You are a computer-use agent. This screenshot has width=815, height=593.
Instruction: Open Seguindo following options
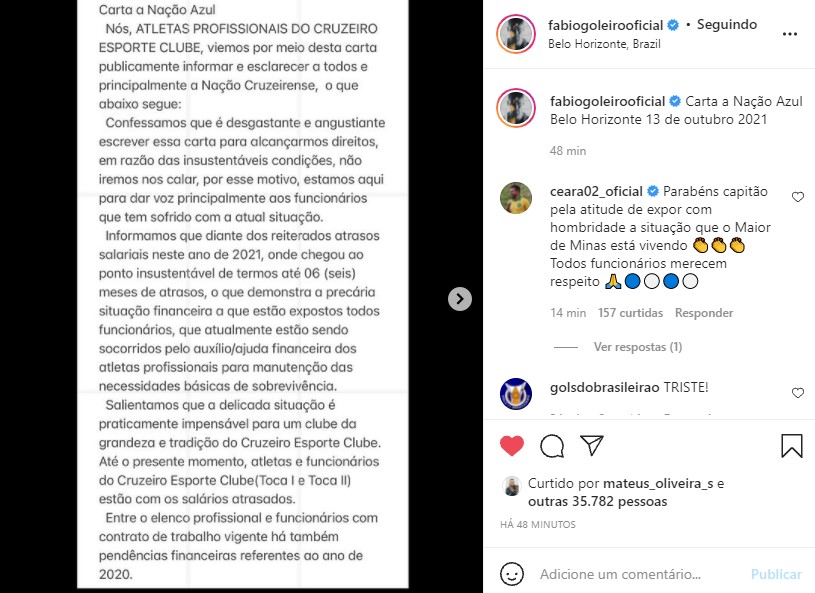[x=727, y=24]
